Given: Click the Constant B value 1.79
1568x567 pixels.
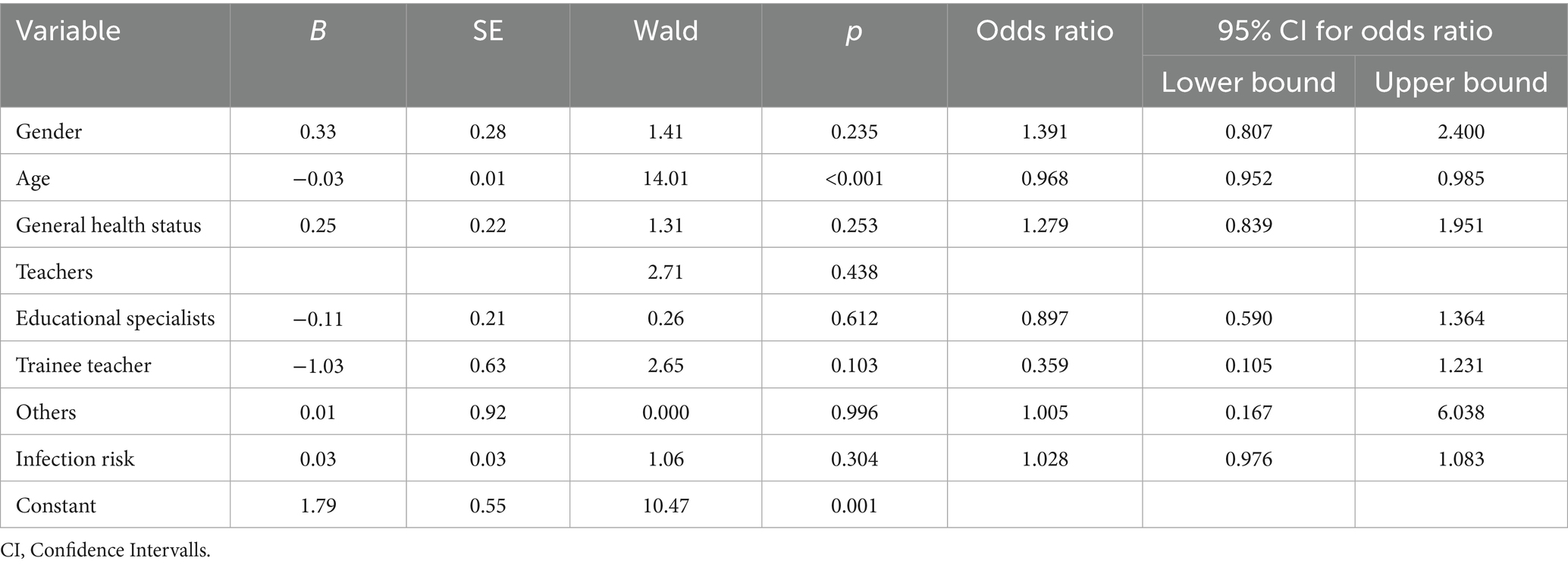Looking at the screenshot, I should click(x=318, y=506).
